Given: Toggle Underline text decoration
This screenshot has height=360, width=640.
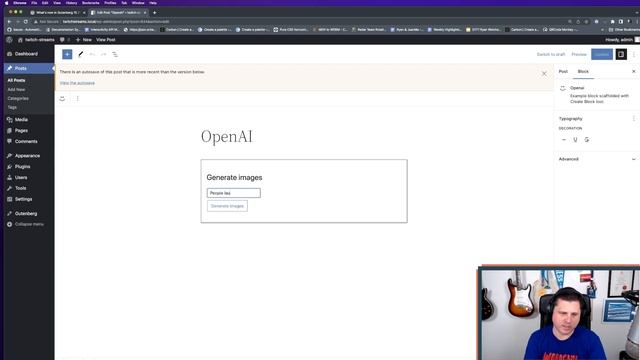Looking at the screenshot, I should (x=575, y=140).
